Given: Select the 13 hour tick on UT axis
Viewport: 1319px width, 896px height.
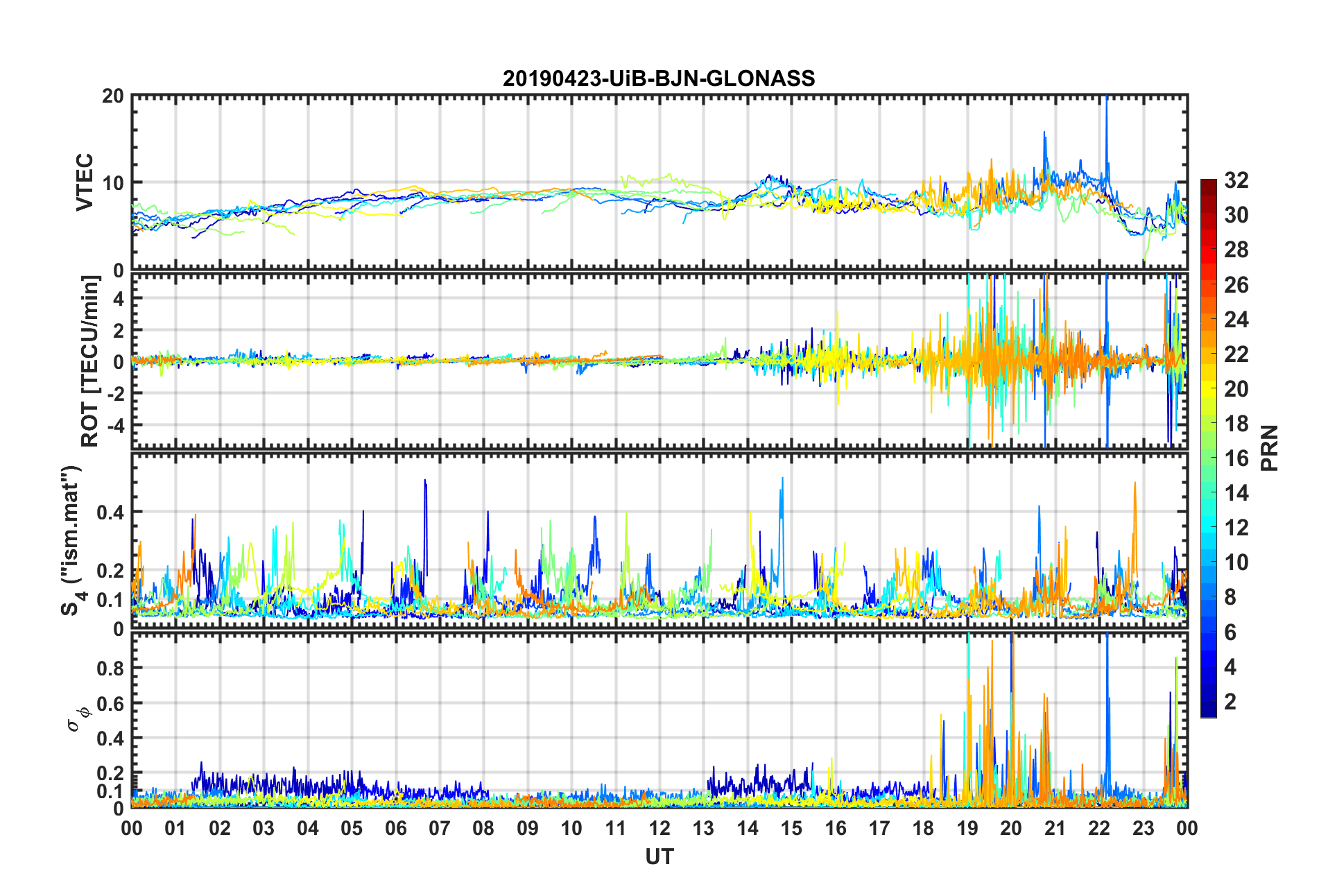Looking at the screenshot, I should [703, 828].
